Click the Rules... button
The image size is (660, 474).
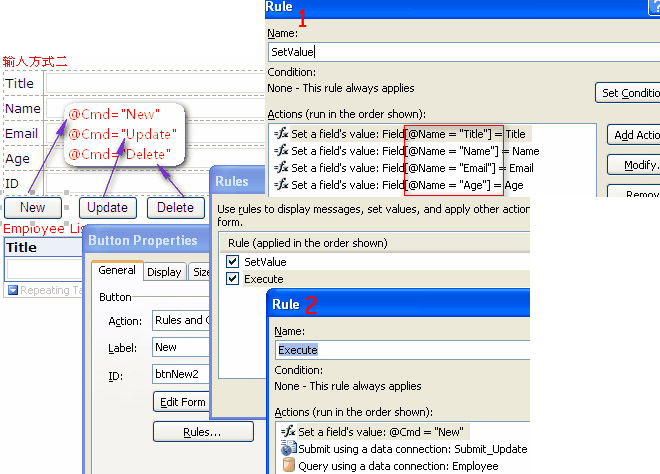203,432
